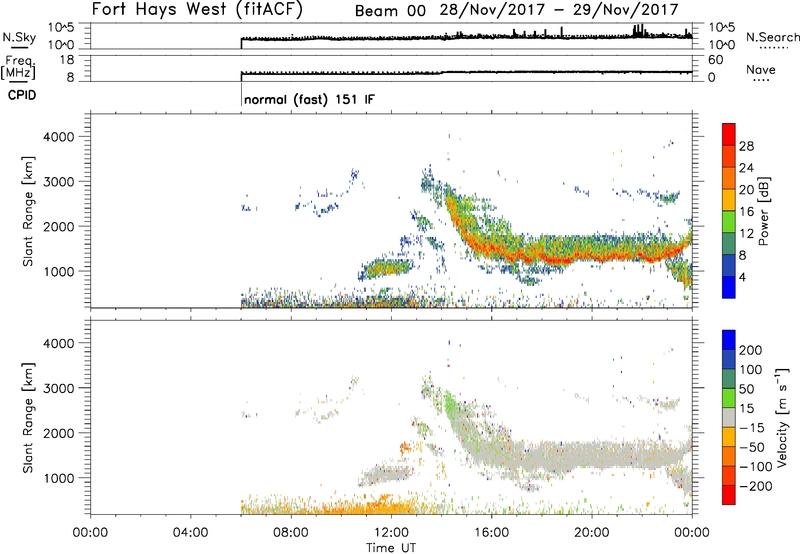Click the "28" tick on Power colorbar
The height and width of the screenshot is (554, 800).
(746, 146)
